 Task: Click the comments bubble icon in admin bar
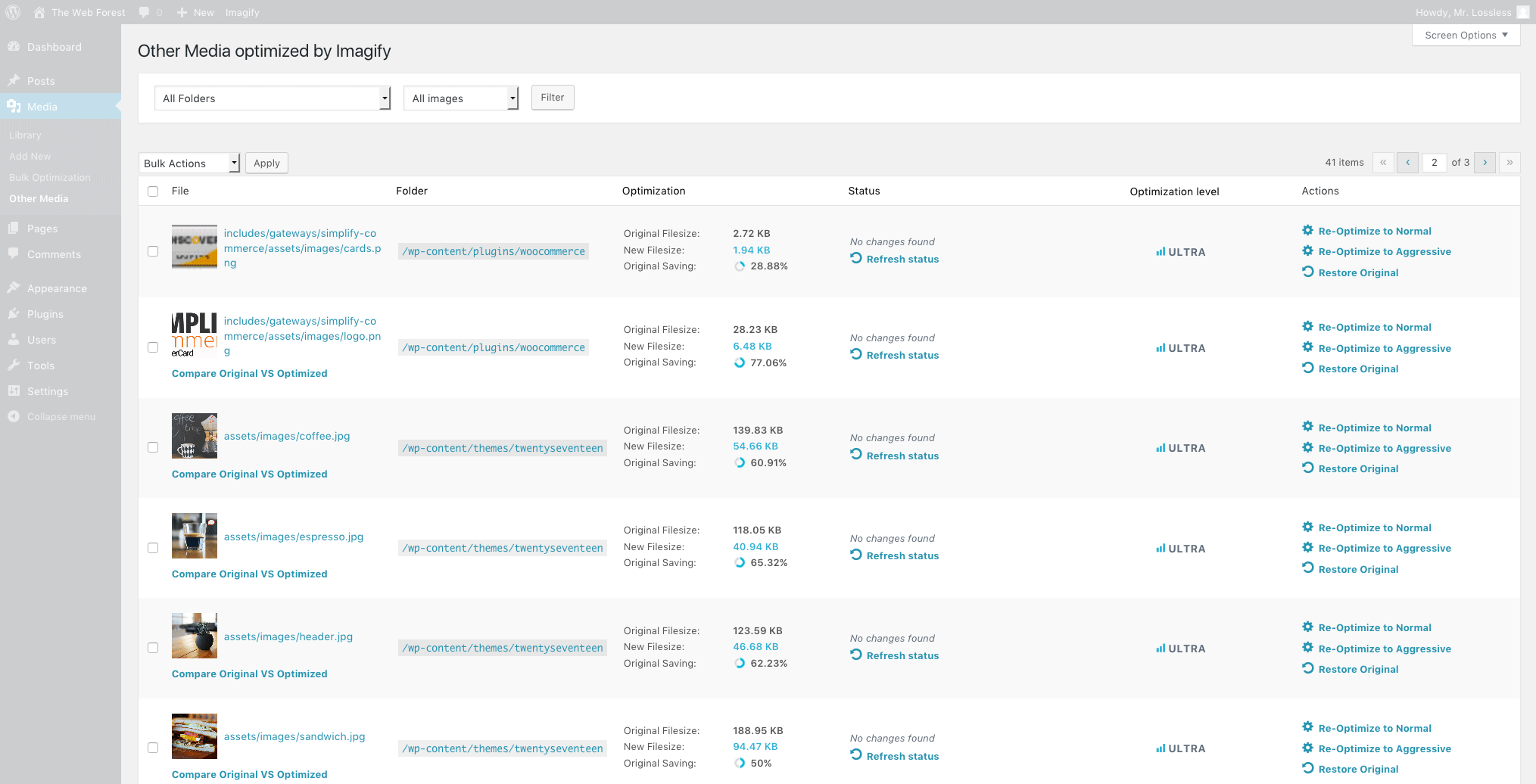(x=144, y=12)
